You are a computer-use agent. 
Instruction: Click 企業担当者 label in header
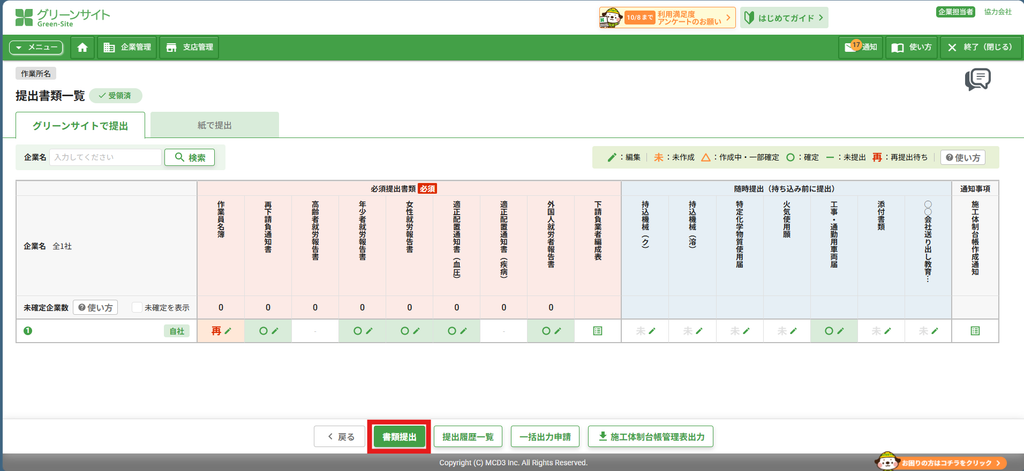coord(955,12)
